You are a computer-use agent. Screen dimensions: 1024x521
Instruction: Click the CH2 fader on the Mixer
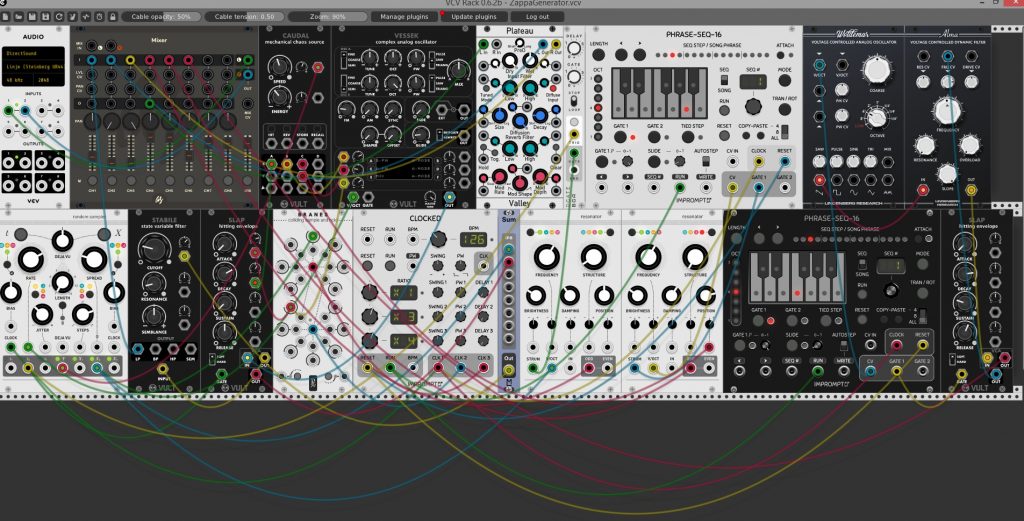(112, 153)
